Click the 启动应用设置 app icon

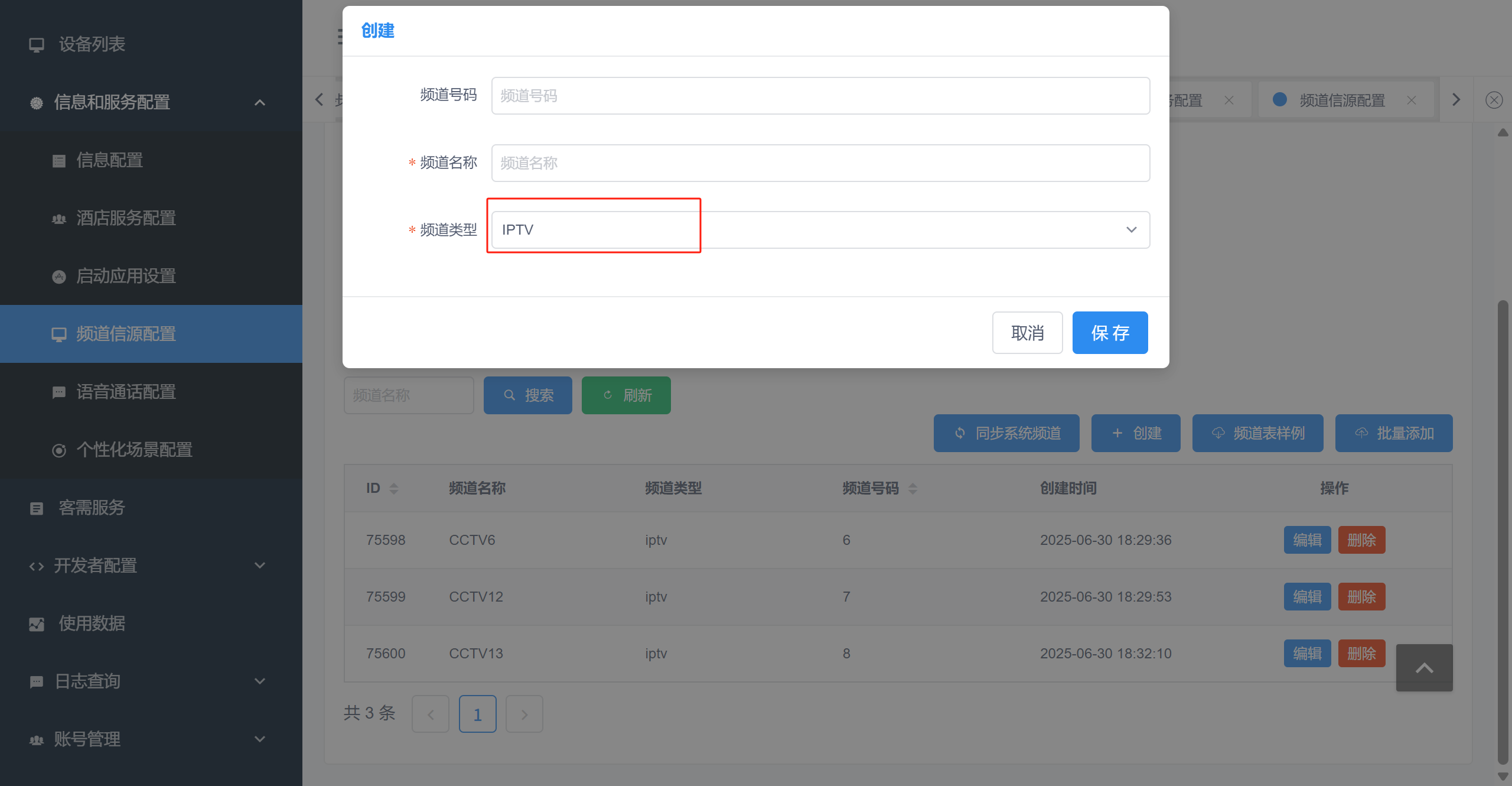point(59,277)
